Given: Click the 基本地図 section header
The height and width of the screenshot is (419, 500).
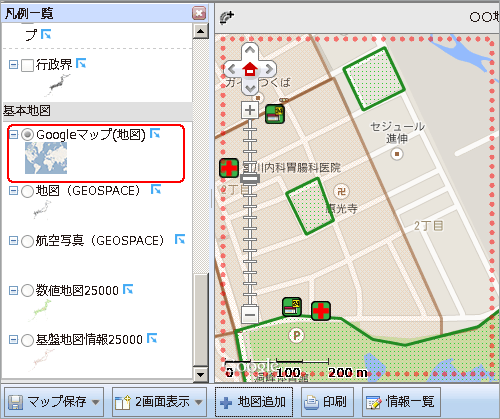Looking at the screenshot, I should 97,111.
